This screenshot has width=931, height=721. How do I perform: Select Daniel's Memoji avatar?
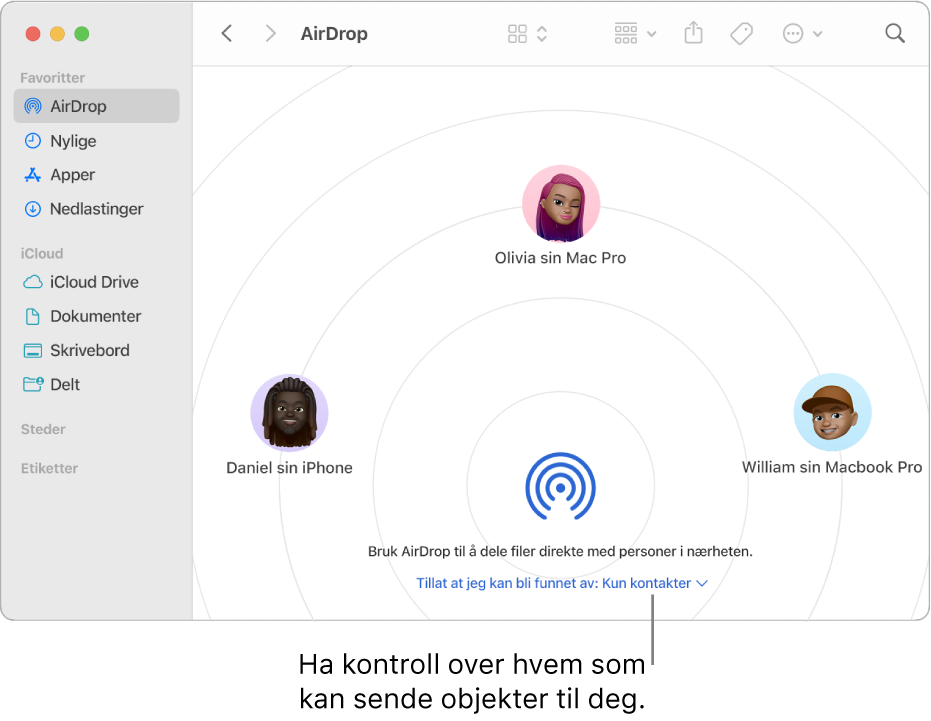[289, 413]
